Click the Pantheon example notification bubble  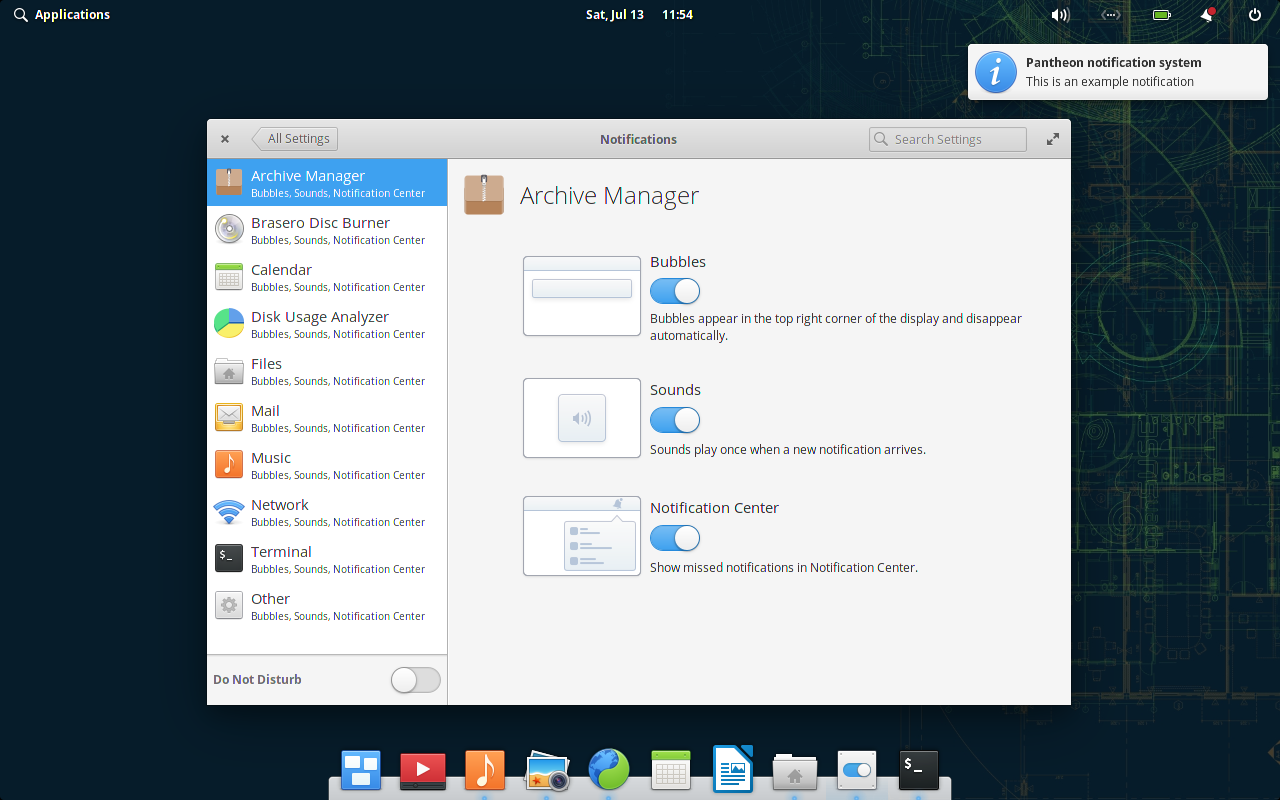coord(1118,72)
